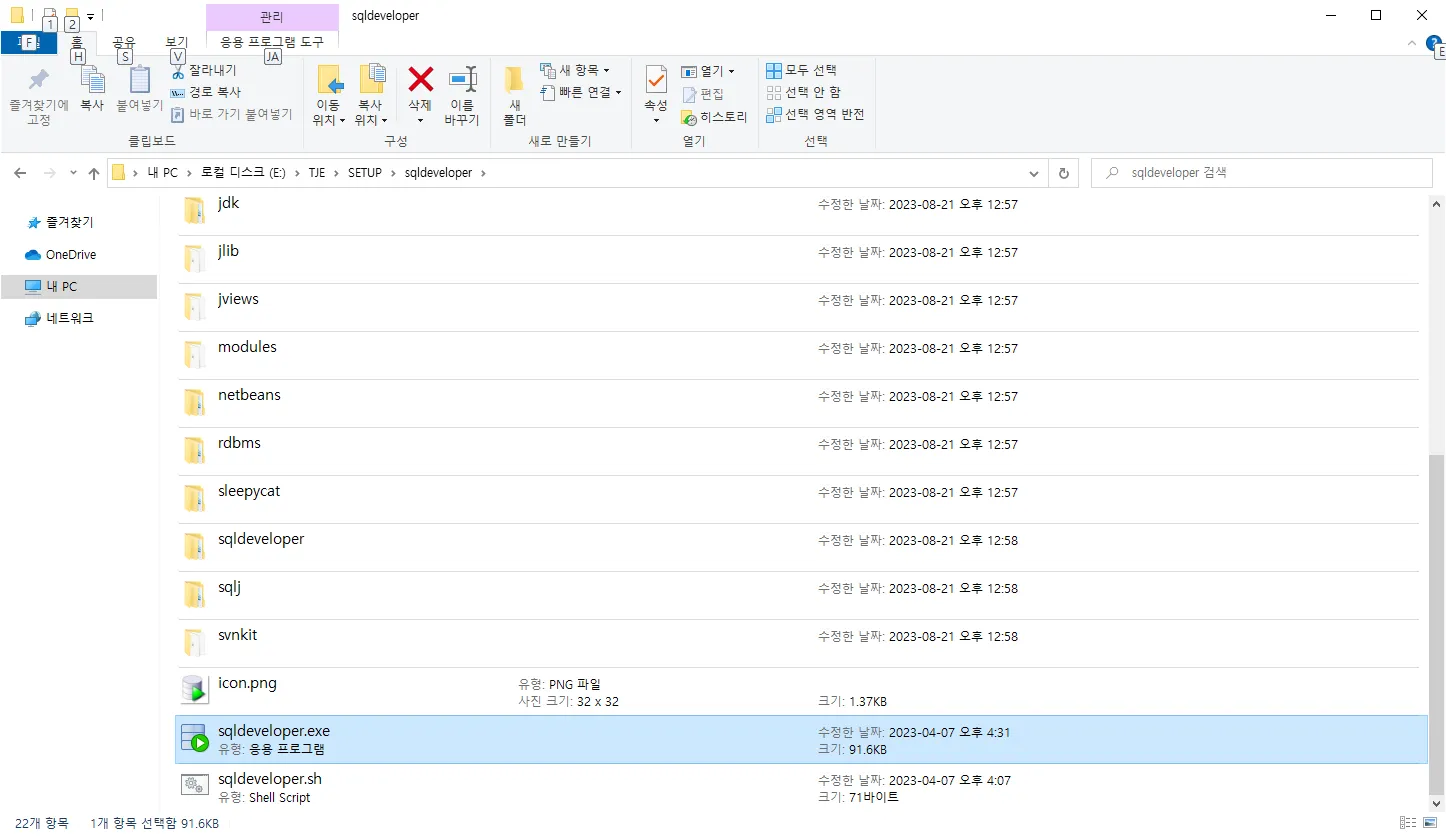1446x836 pixels.
Task: Click the sqldeveloper.exe application icon
Action: coord(194,739)
